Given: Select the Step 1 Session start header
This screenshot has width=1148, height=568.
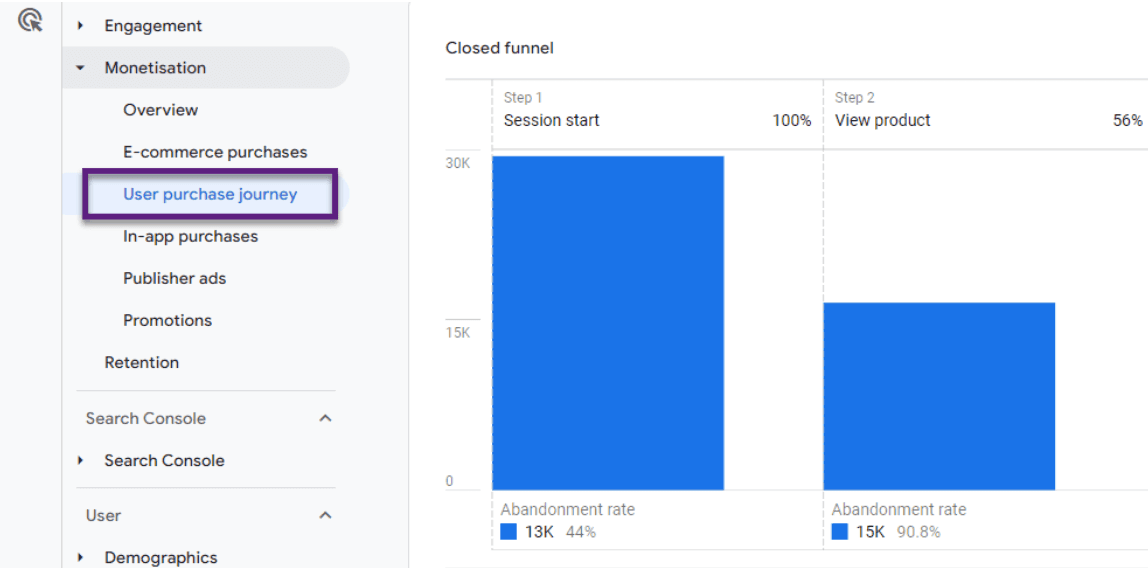Looking at the screenshot, I should tap(657, 112).
